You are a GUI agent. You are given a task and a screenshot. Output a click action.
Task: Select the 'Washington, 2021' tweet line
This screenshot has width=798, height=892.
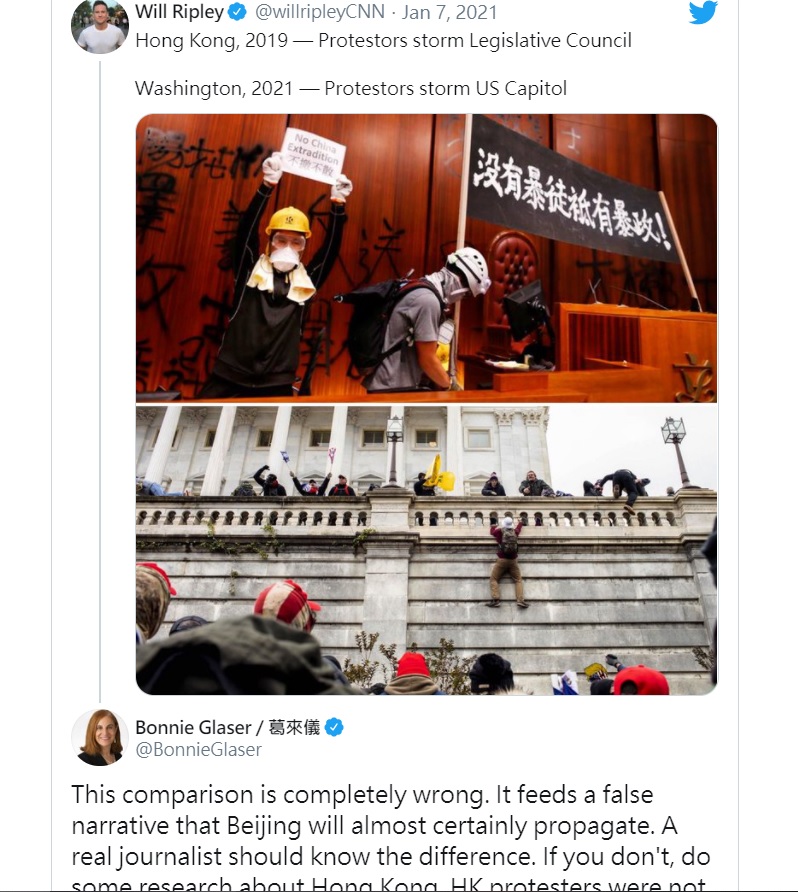pyautogui.click(x=351, y=88)
